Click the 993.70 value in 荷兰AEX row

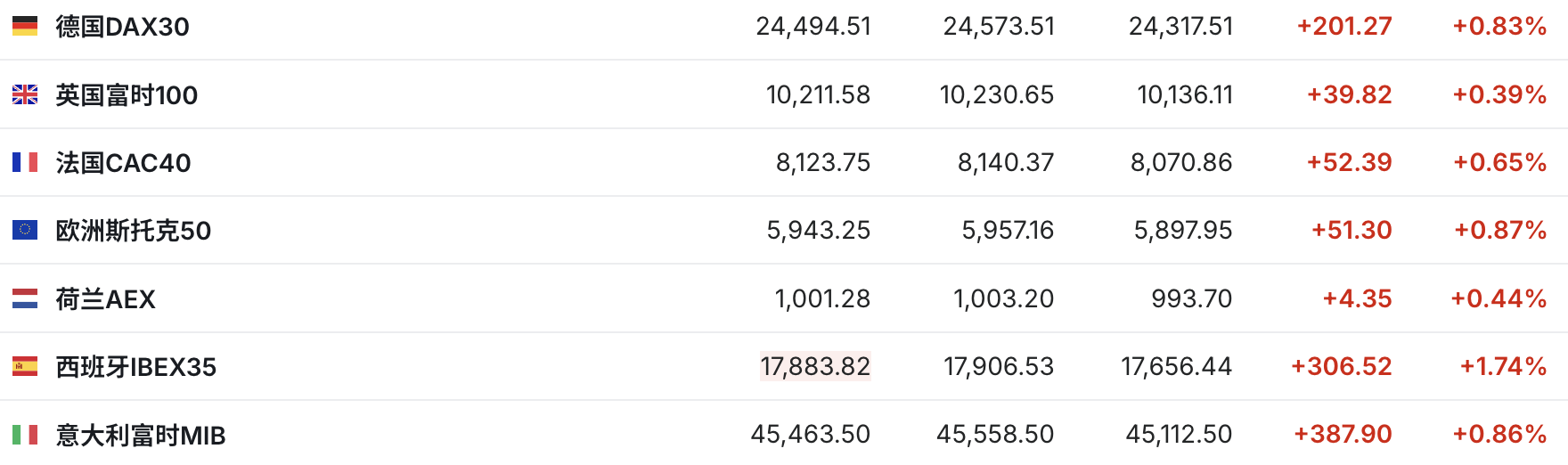(1191, 298)
